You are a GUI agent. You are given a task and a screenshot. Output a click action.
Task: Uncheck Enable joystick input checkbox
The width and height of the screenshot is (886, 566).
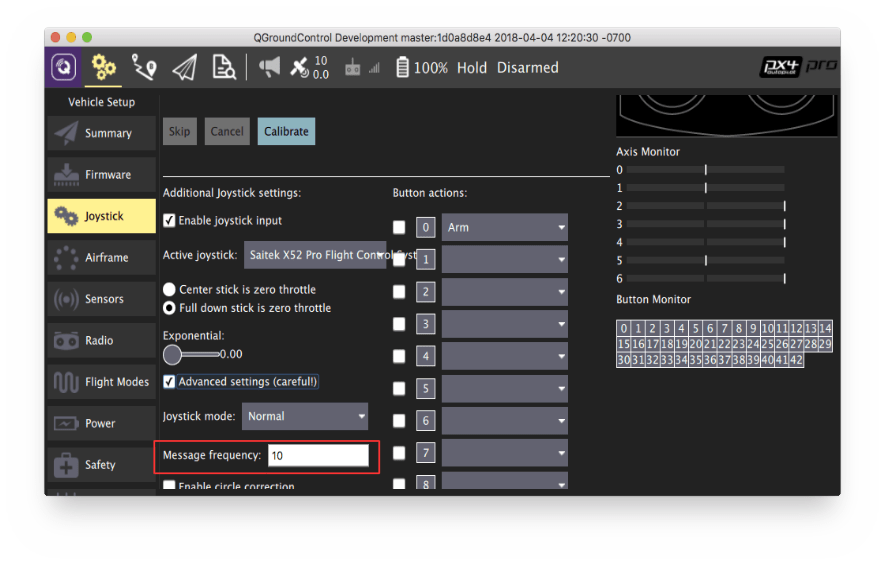click(170, 220)
